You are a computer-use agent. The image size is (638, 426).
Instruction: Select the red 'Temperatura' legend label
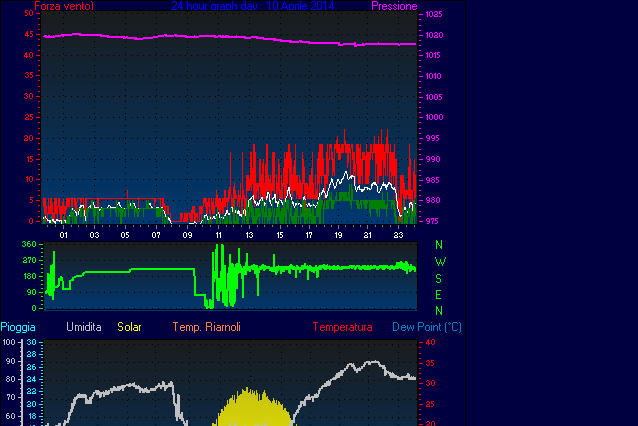coord(342,327)
